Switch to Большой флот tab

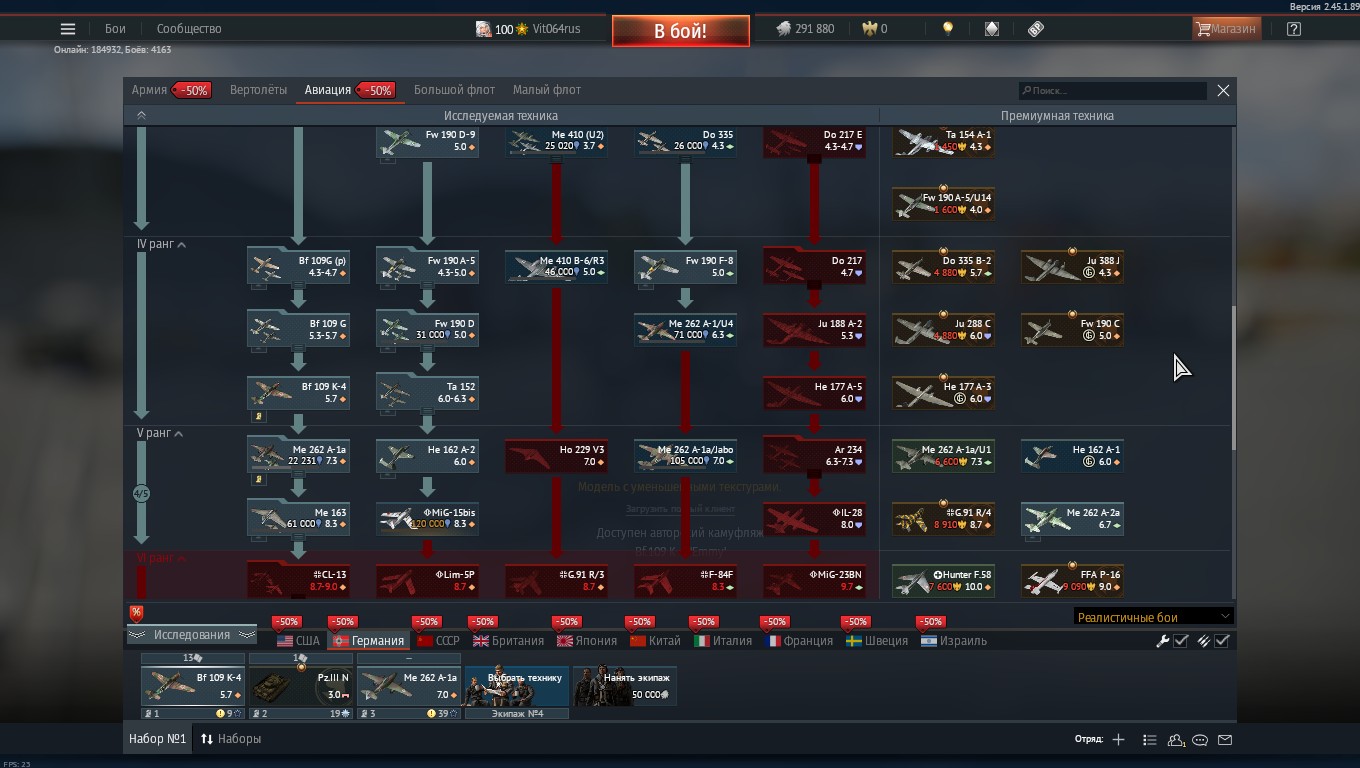point(454,90)
